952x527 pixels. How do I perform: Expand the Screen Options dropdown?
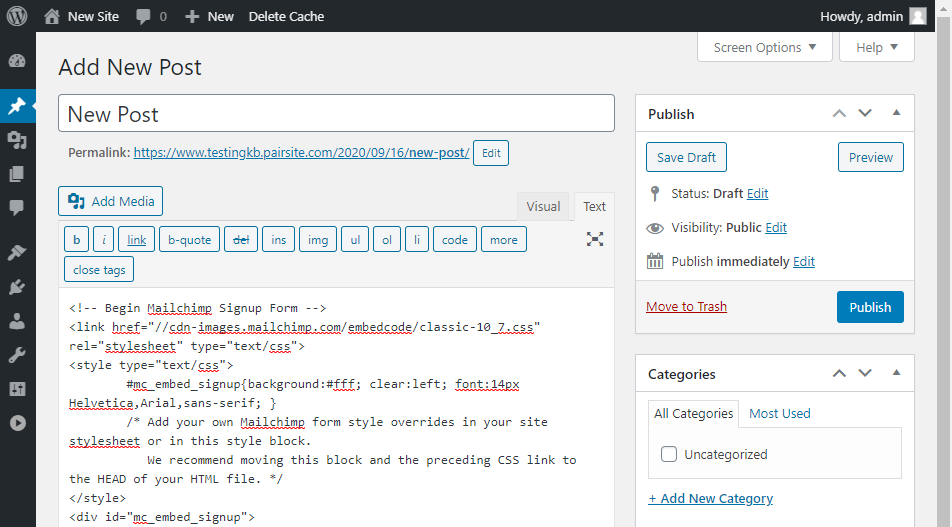pyautogui.click(x=764, y=47)
